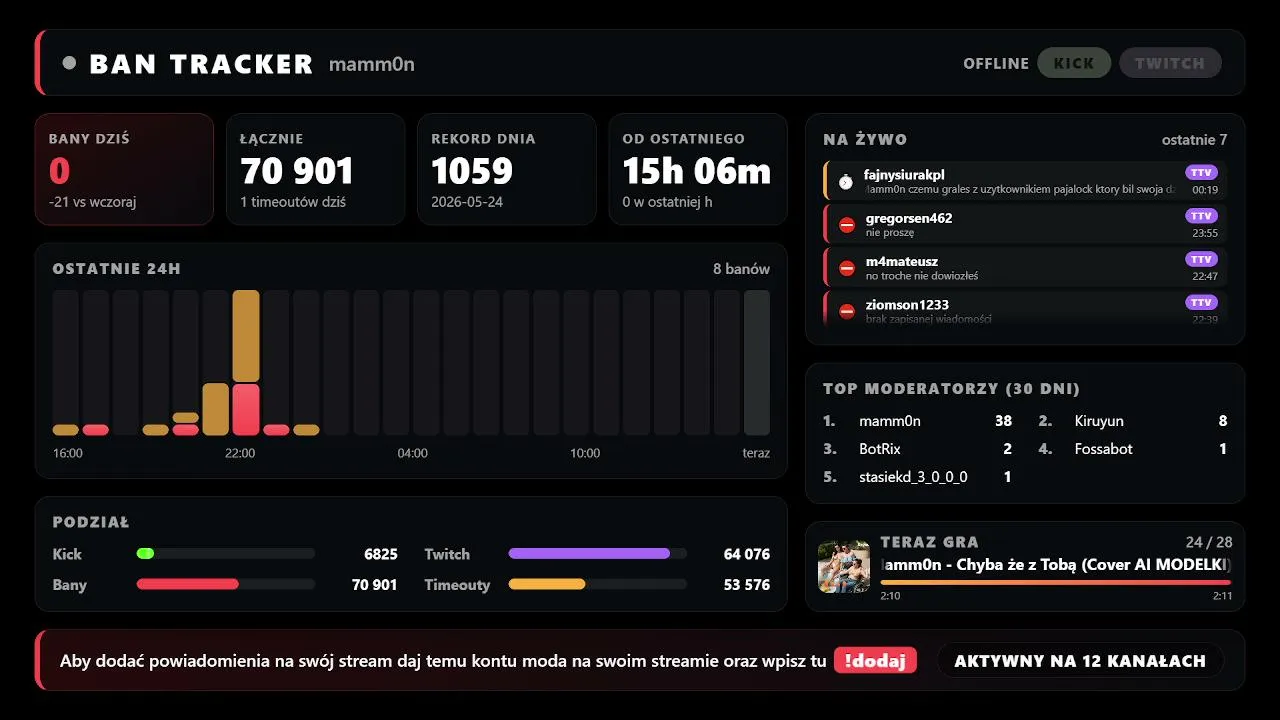Click the tallest orange bar in the 24h chart
Screen dimensions: 1280x720
click(x=246, y=336)
